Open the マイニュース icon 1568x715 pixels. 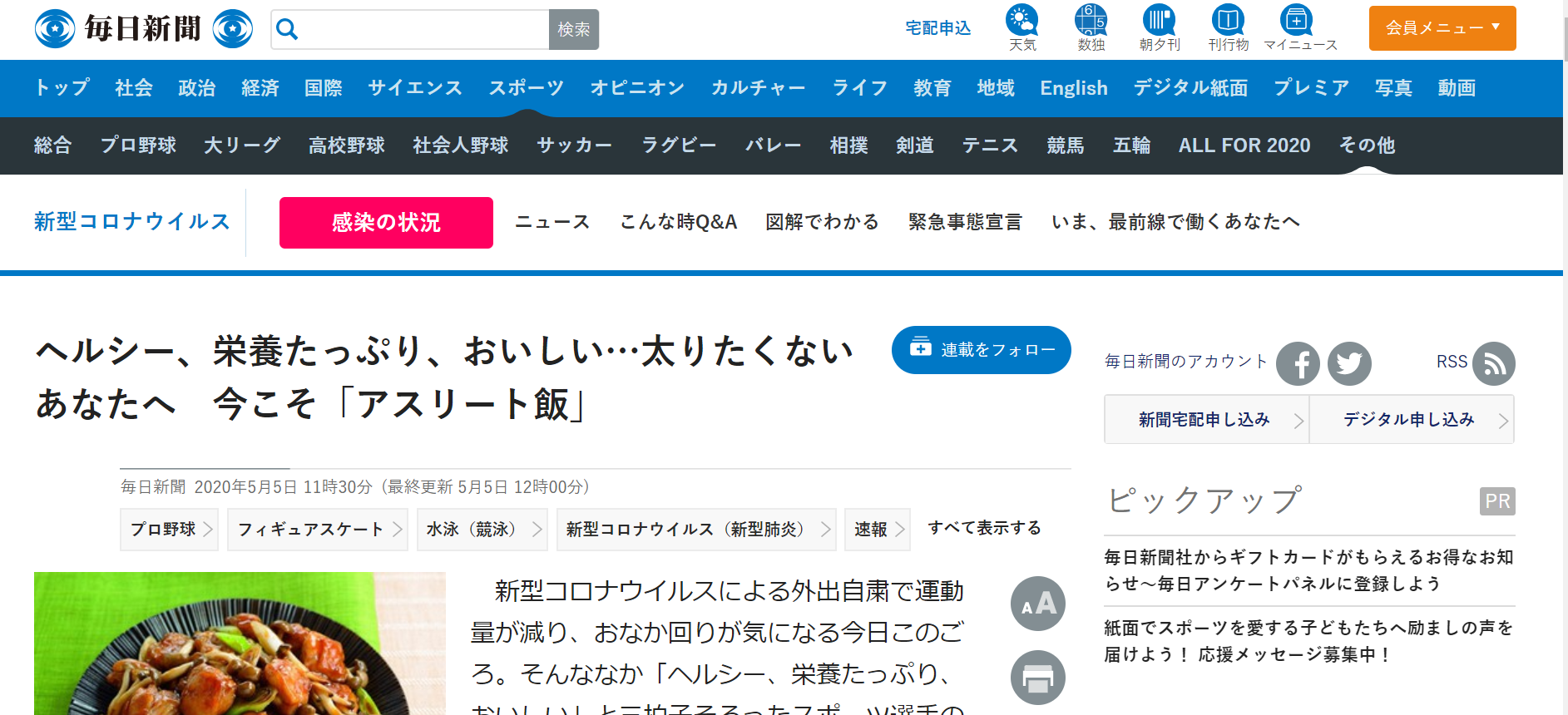(1300, 28)
